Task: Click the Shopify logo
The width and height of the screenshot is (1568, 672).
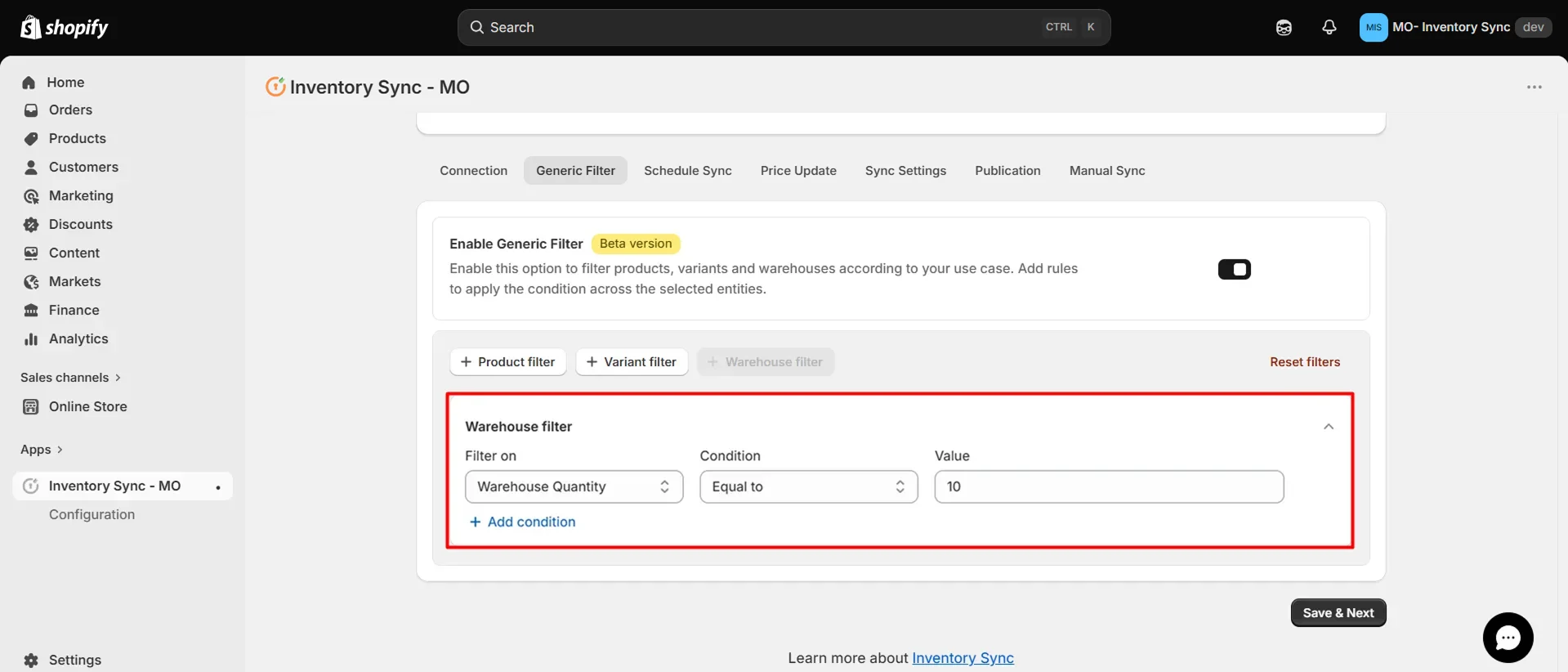Action: (64, 27)
